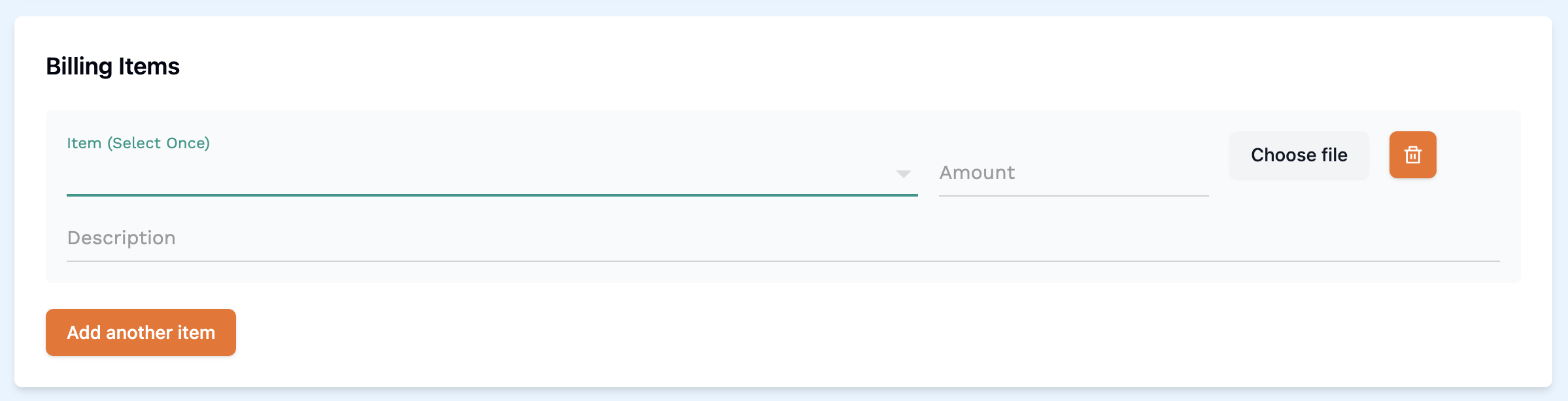The width and height of the screenshot is (1568, 401).
Task: Click the Amount placeholder to enter a value
Action: (978, 173)
